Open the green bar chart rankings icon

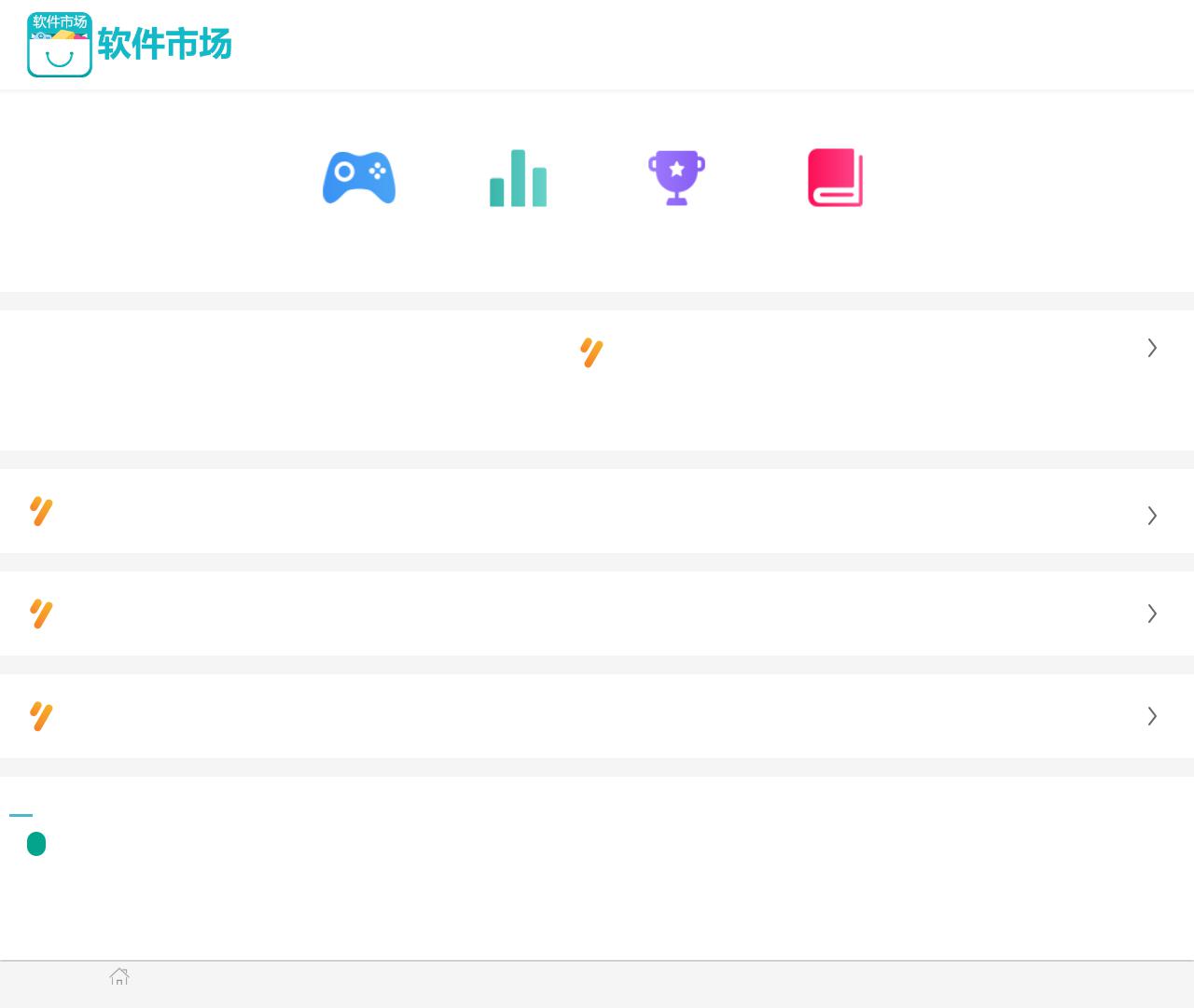click(518, 178)
